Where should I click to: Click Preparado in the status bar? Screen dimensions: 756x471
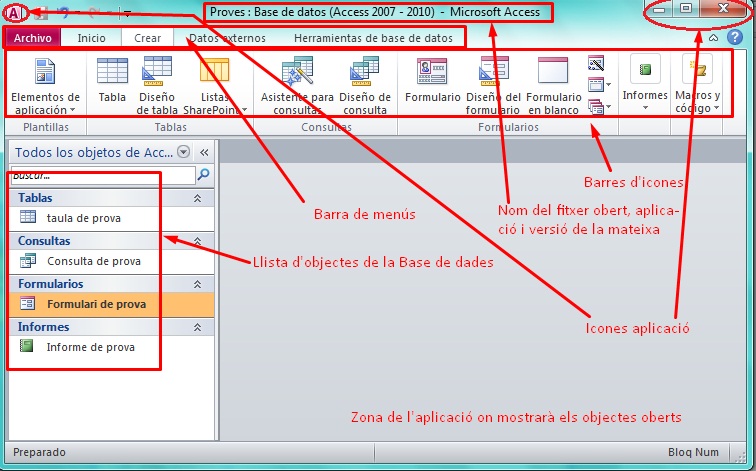[39, 452]
